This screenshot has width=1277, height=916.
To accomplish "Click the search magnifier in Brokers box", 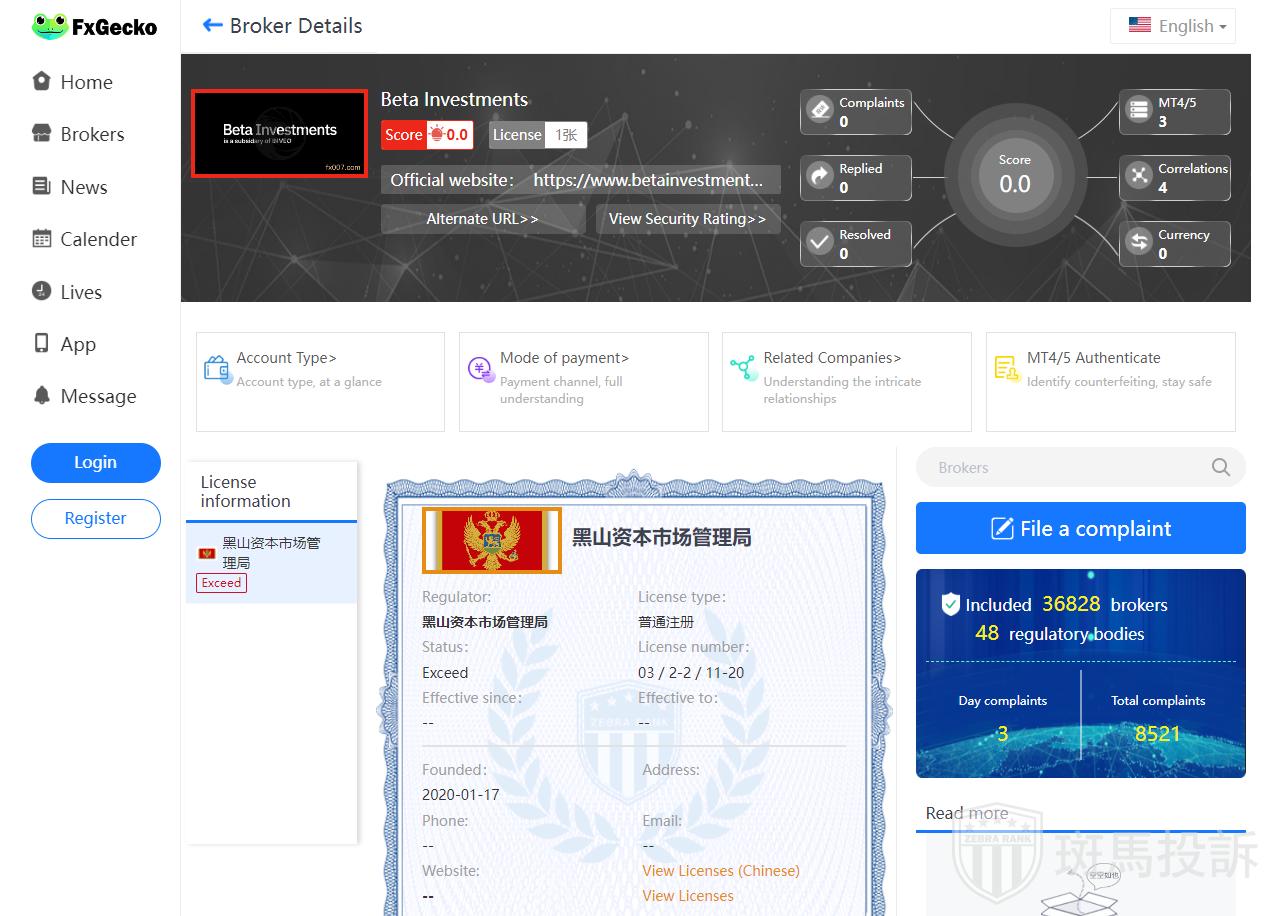I will tap(1220, 467).
